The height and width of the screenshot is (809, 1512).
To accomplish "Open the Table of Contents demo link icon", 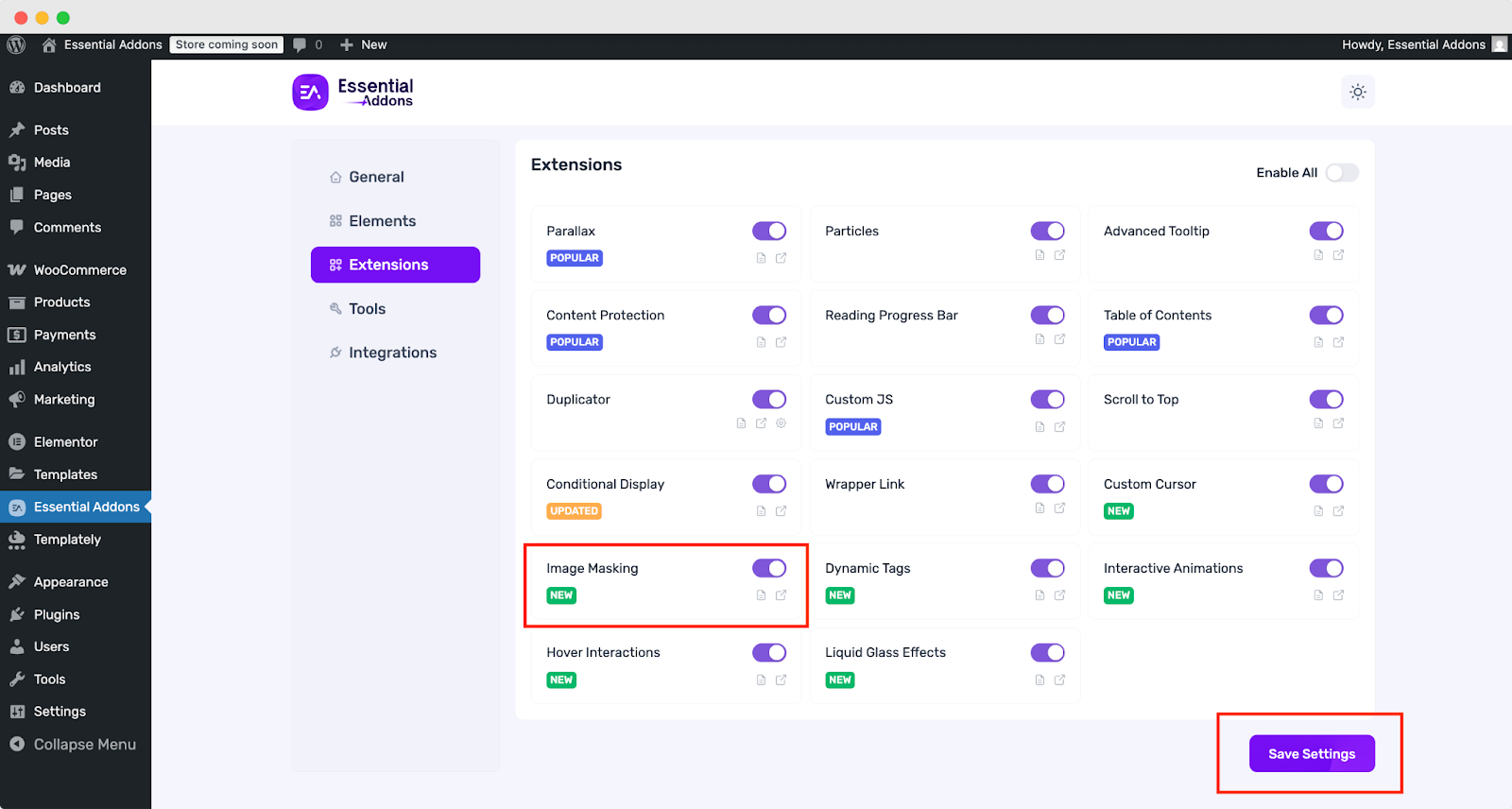I will tap(1338, 342).
